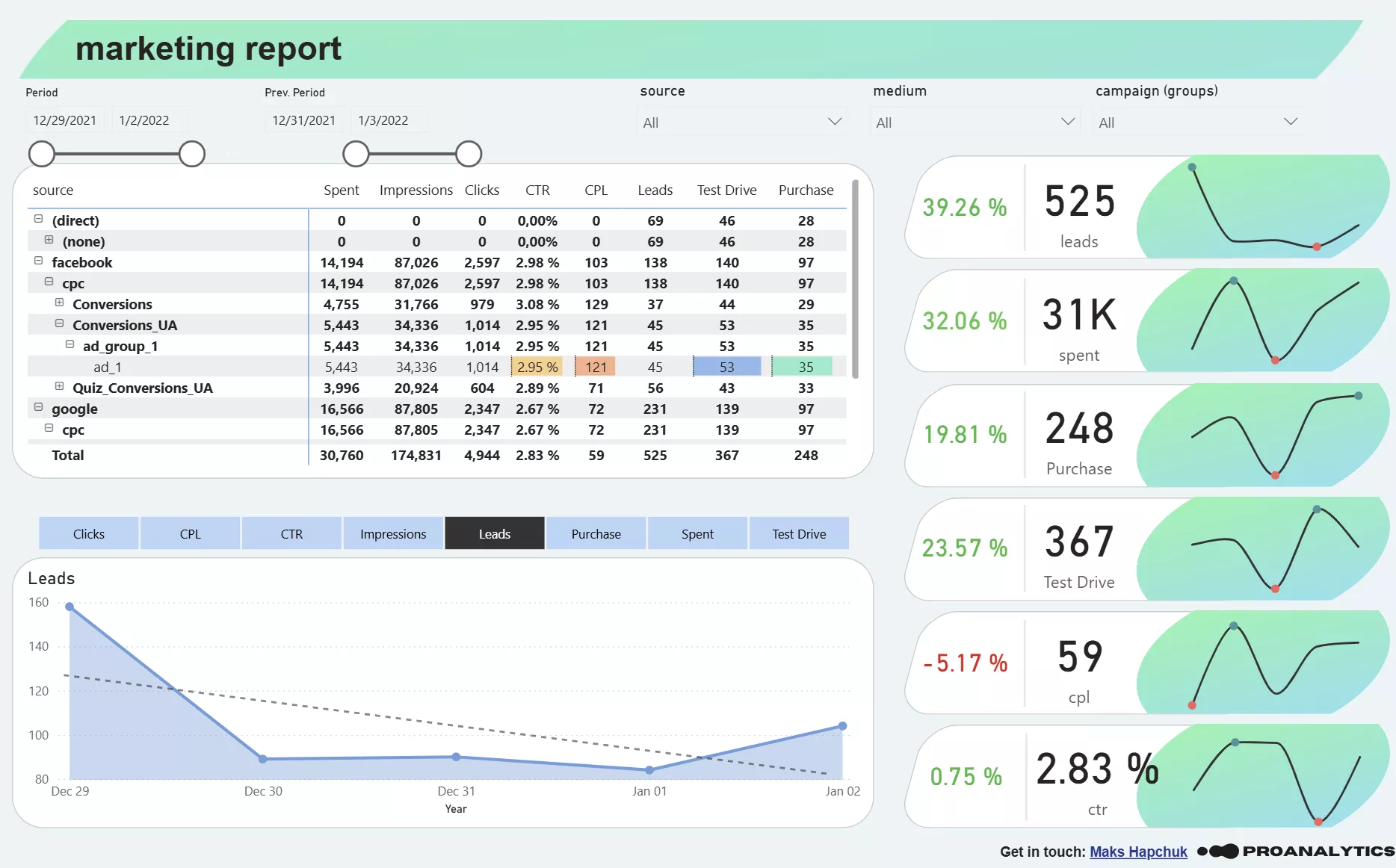
Task: Click the ProAnalytics logo
Action: (1295, 852)
